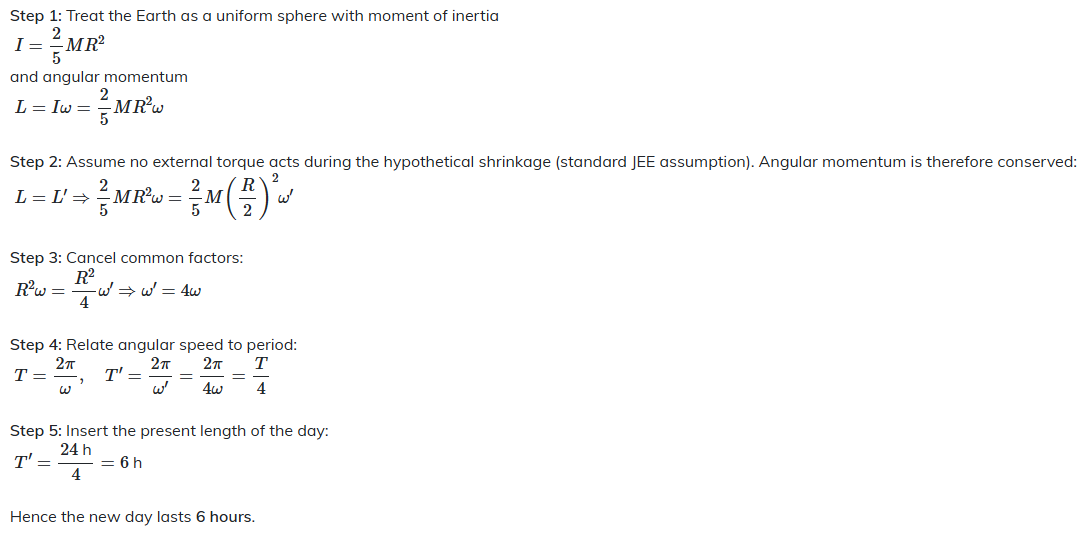Select the moment of inertia formula I = 2/5 MR²

click(x=59, y=46)
